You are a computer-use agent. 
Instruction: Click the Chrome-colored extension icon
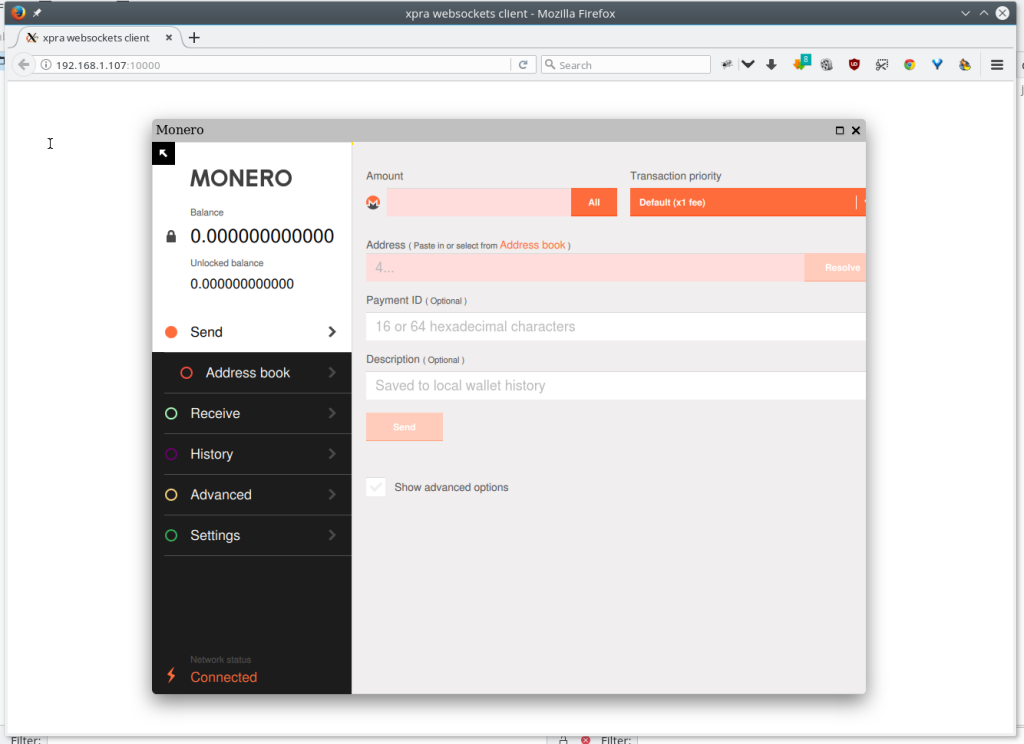coord(909,65)
